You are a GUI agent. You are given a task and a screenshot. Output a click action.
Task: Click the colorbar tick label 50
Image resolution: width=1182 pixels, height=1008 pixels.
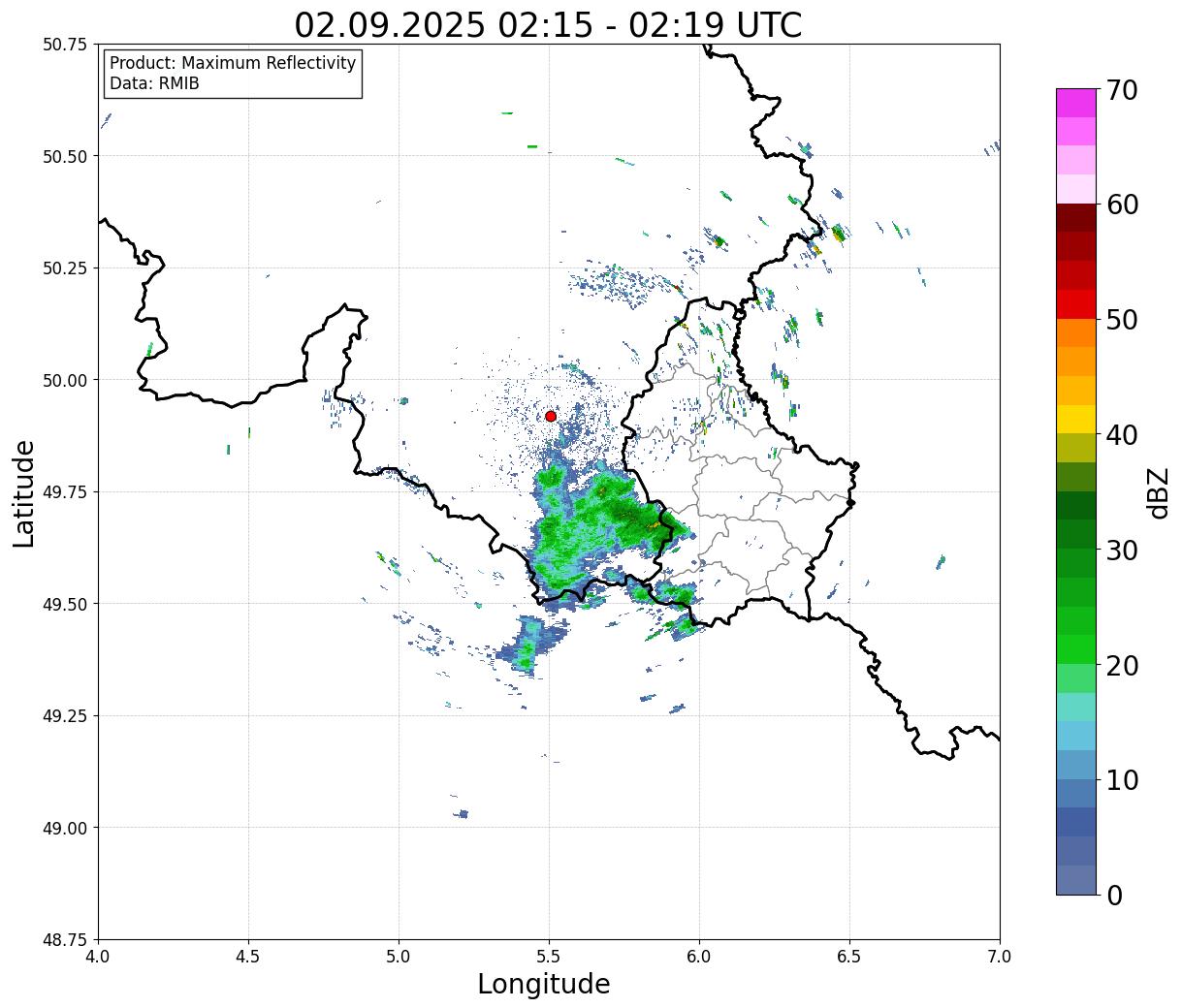(x=1122, y=320)
